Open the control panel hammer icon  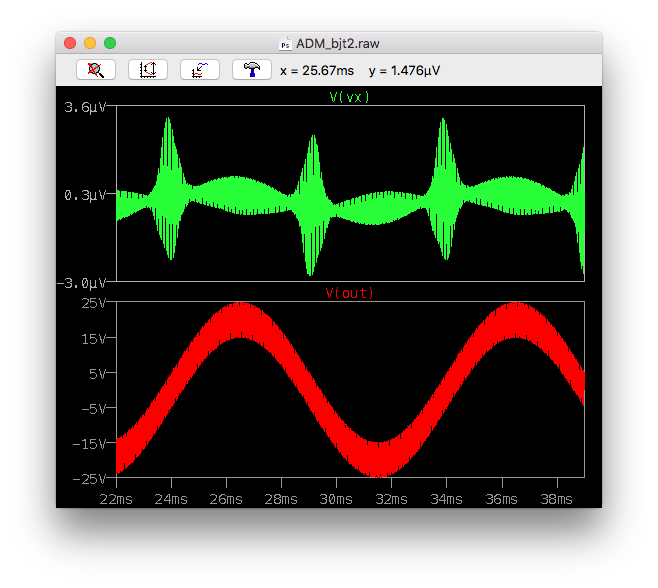(252, 70)
